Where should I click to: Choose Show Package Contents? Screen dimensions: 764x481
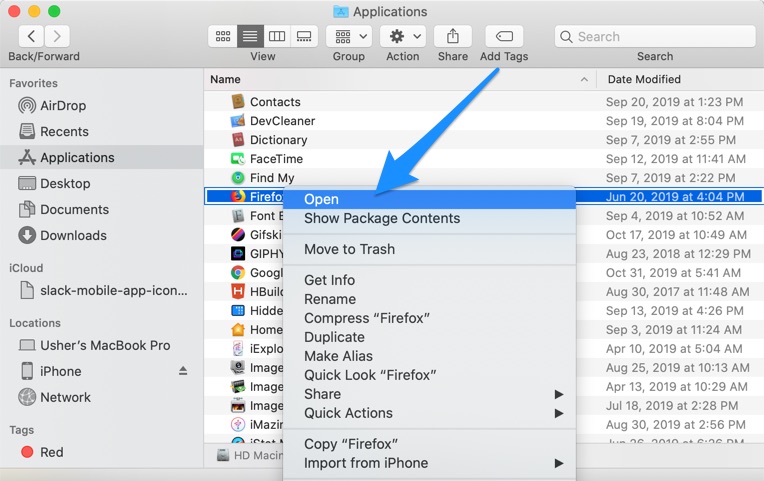coord(382,218)
